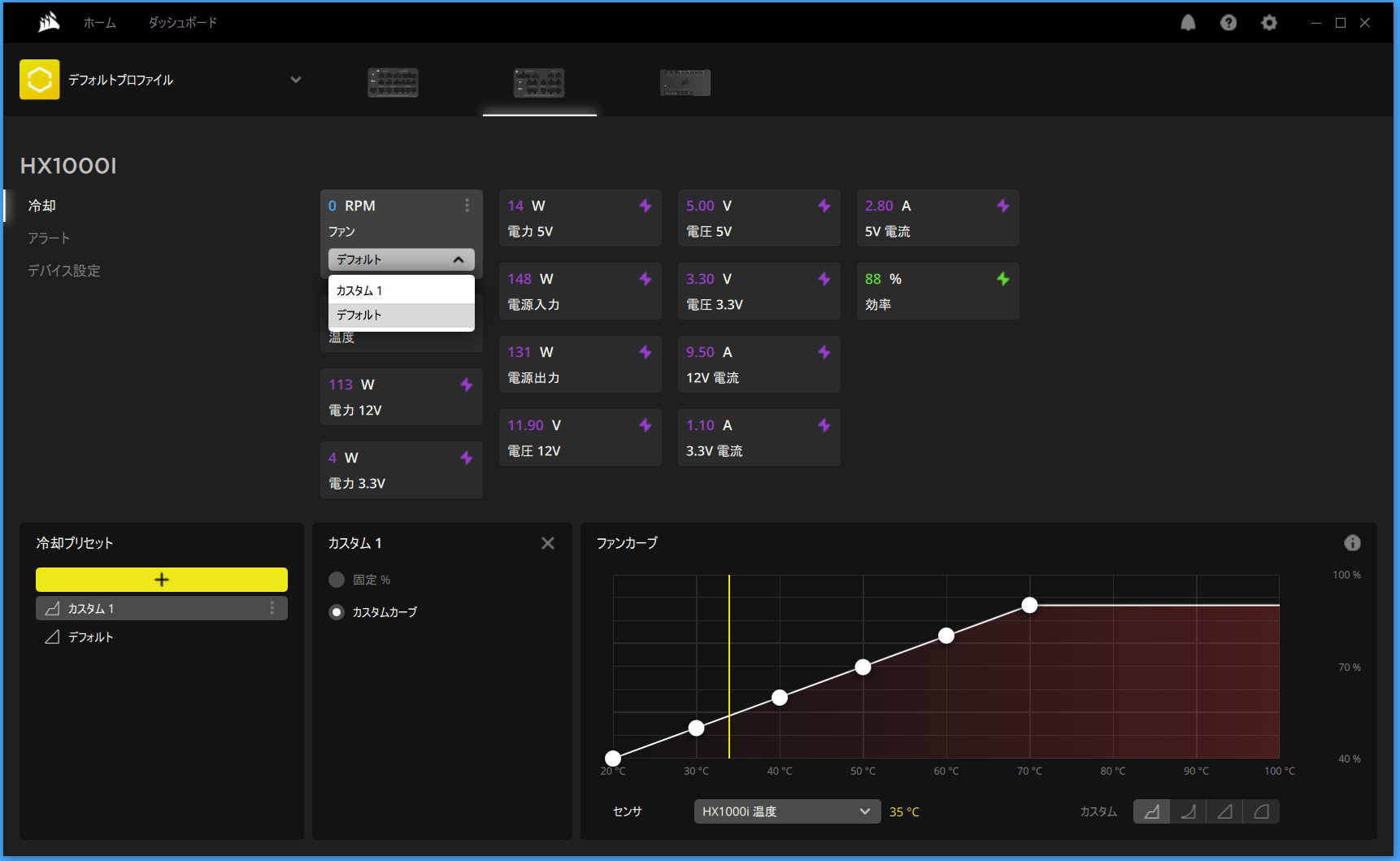Select the third device thumbnail
The height and width of the screenshot is (861, 1400).
[x=685, y=83]
